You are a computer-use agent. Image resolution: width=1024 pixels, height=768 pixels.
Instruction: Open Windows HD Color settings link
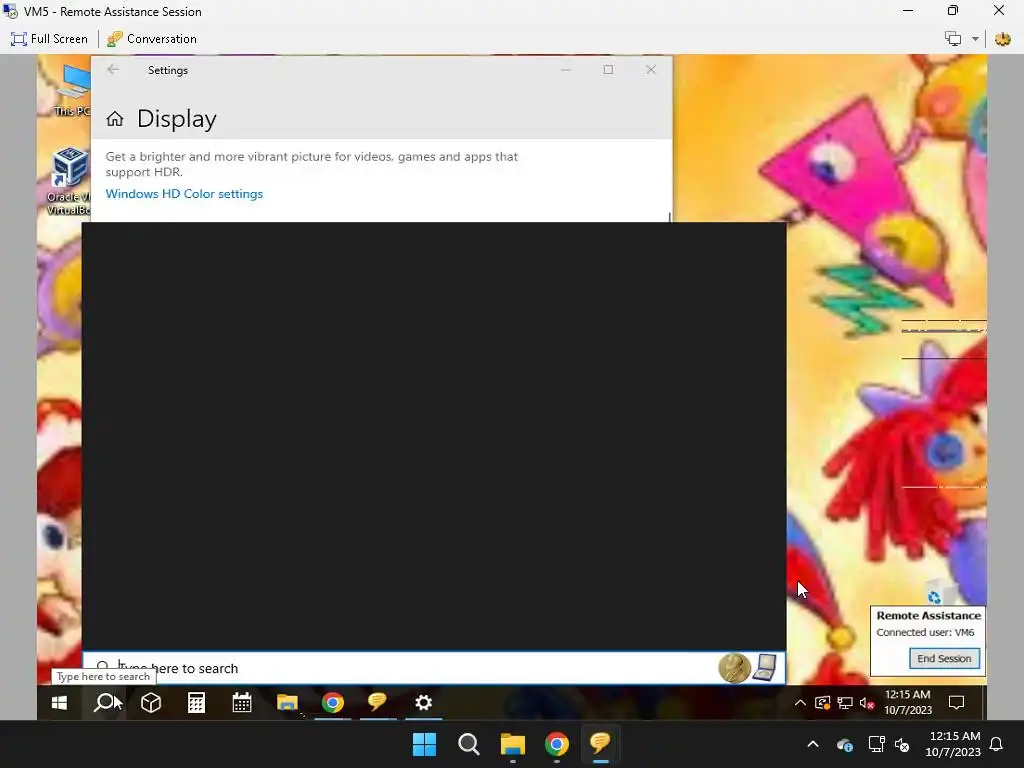coord(184,194)
